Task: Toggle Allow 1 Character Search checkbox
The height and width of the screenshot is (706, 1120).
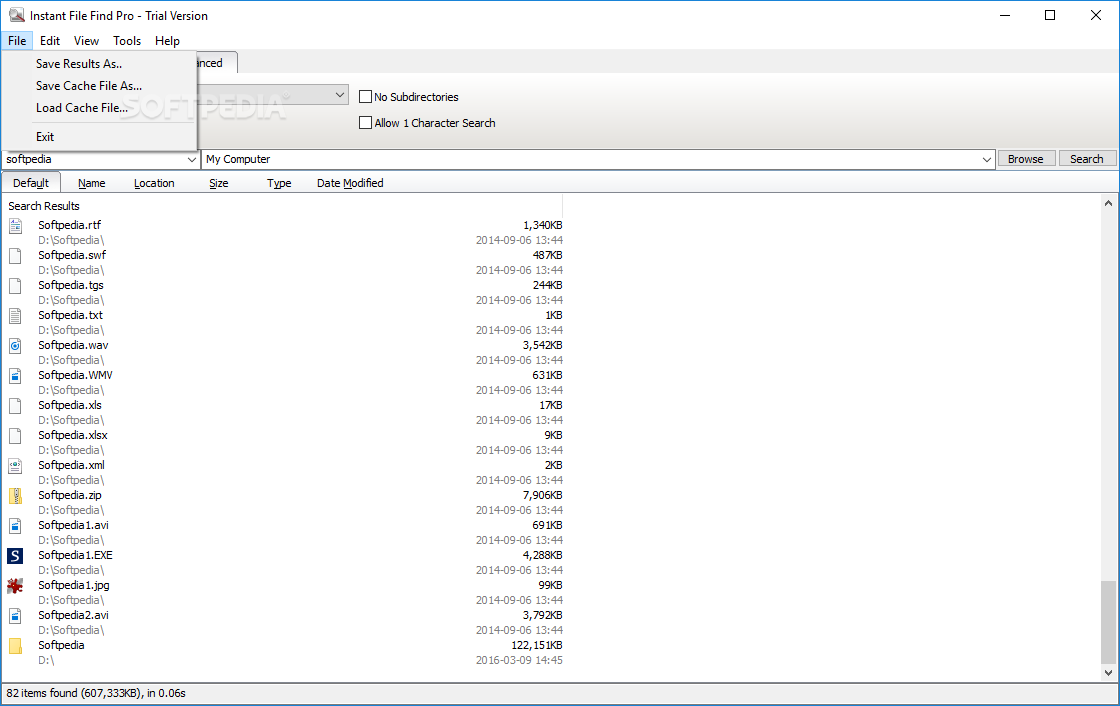Action: 365,123
